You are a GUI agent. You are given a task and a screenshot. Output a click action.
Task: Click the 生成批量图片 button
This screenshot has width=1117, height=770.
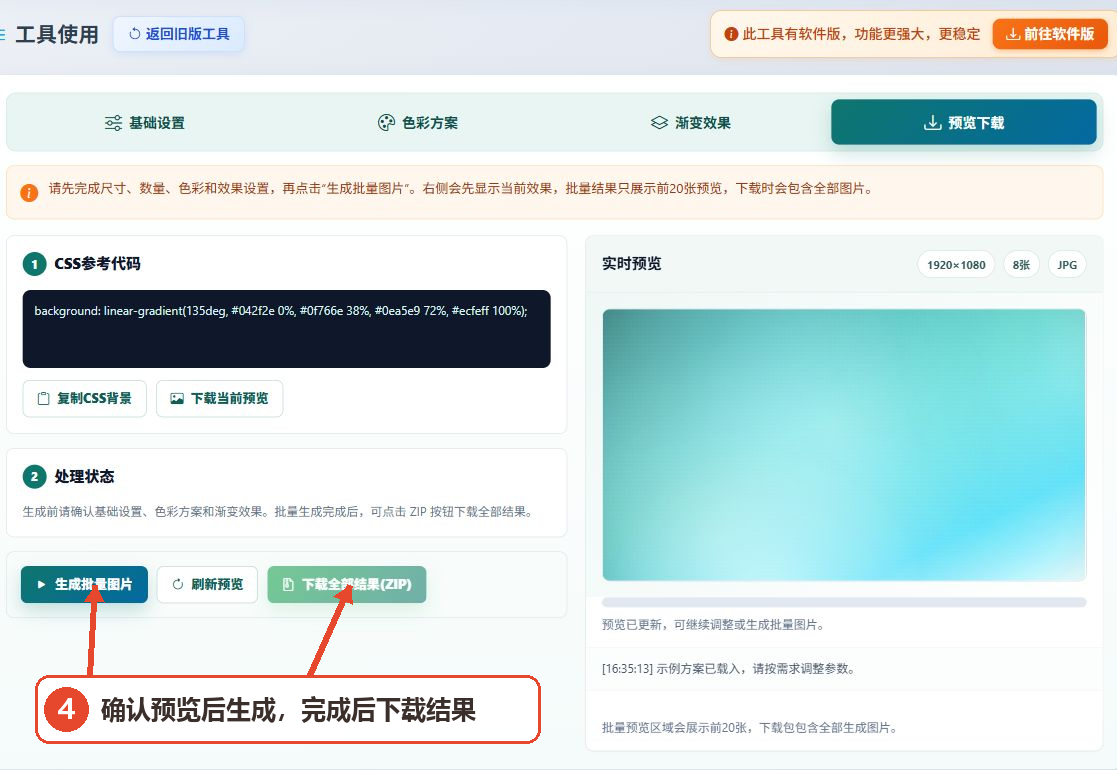pos(85,584)
